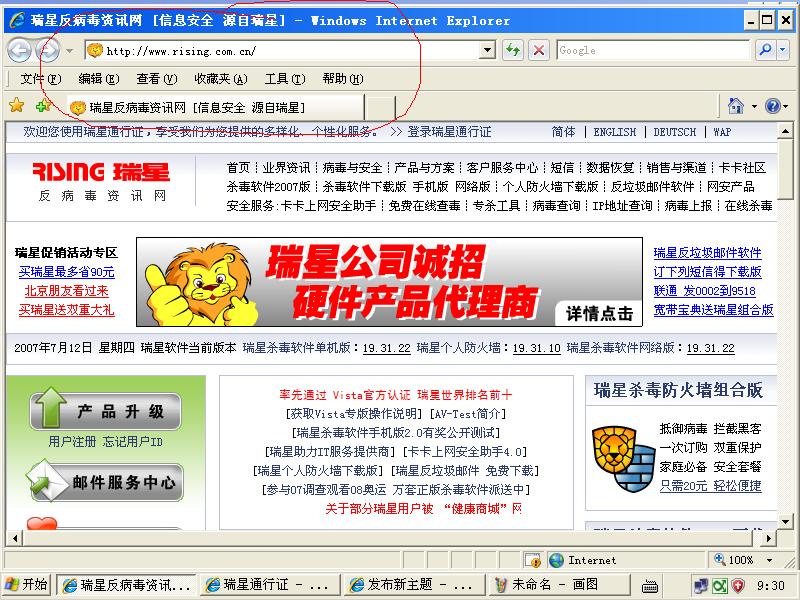Switch language to DEUTSCH
This screenshot has height=600, width=800.
point(674,132)
